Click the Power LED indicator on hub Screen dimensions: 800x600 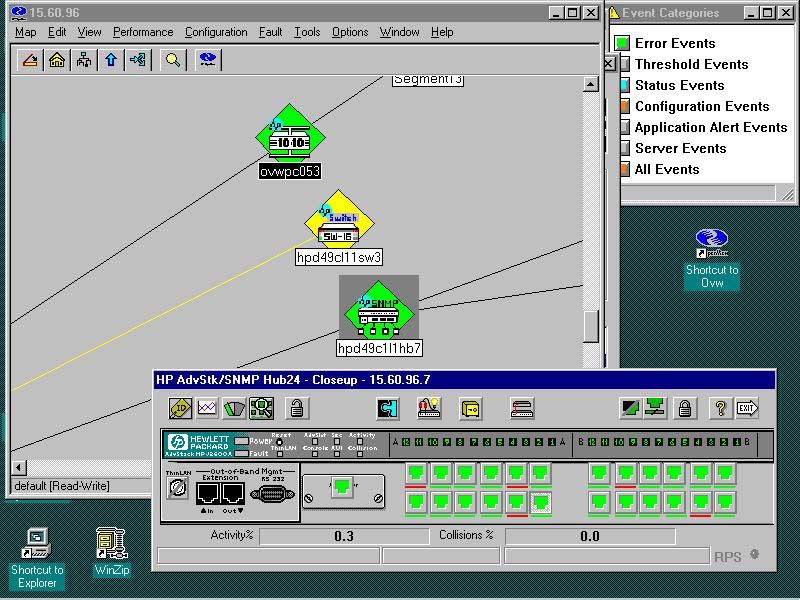pos(241,441)
